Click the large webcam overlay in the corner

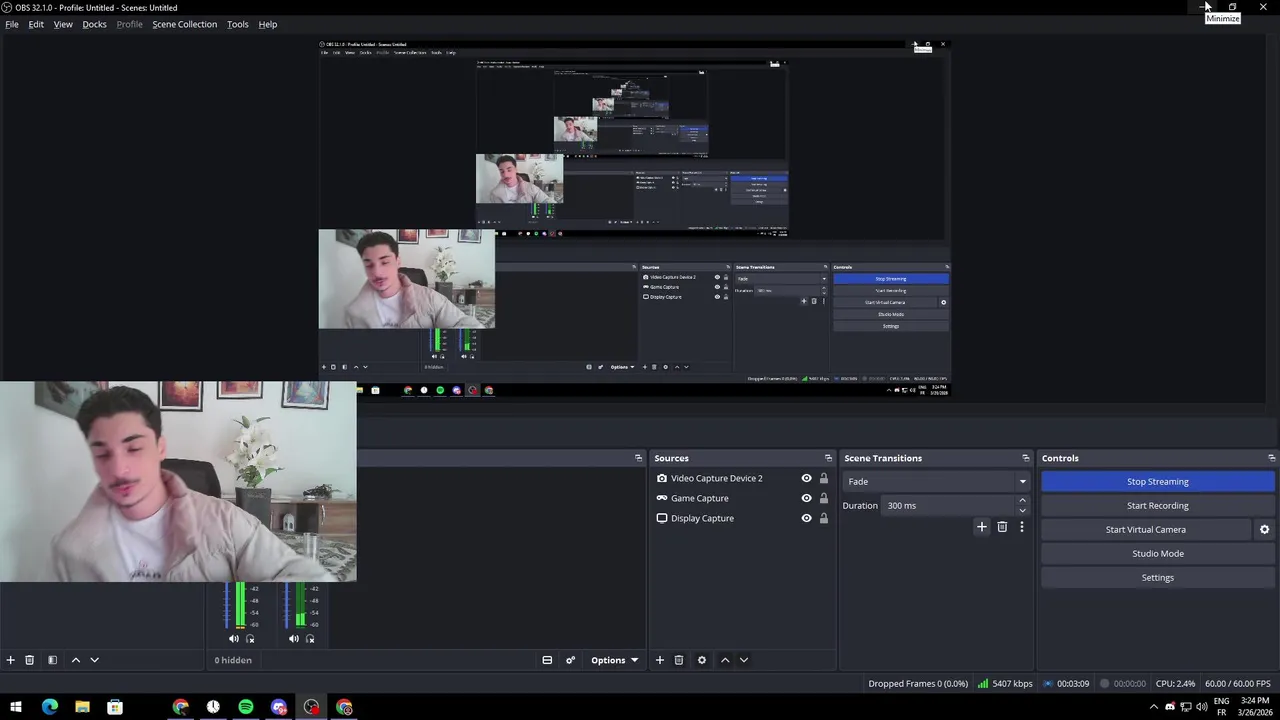pyautogui.click(x=178, y=481)
